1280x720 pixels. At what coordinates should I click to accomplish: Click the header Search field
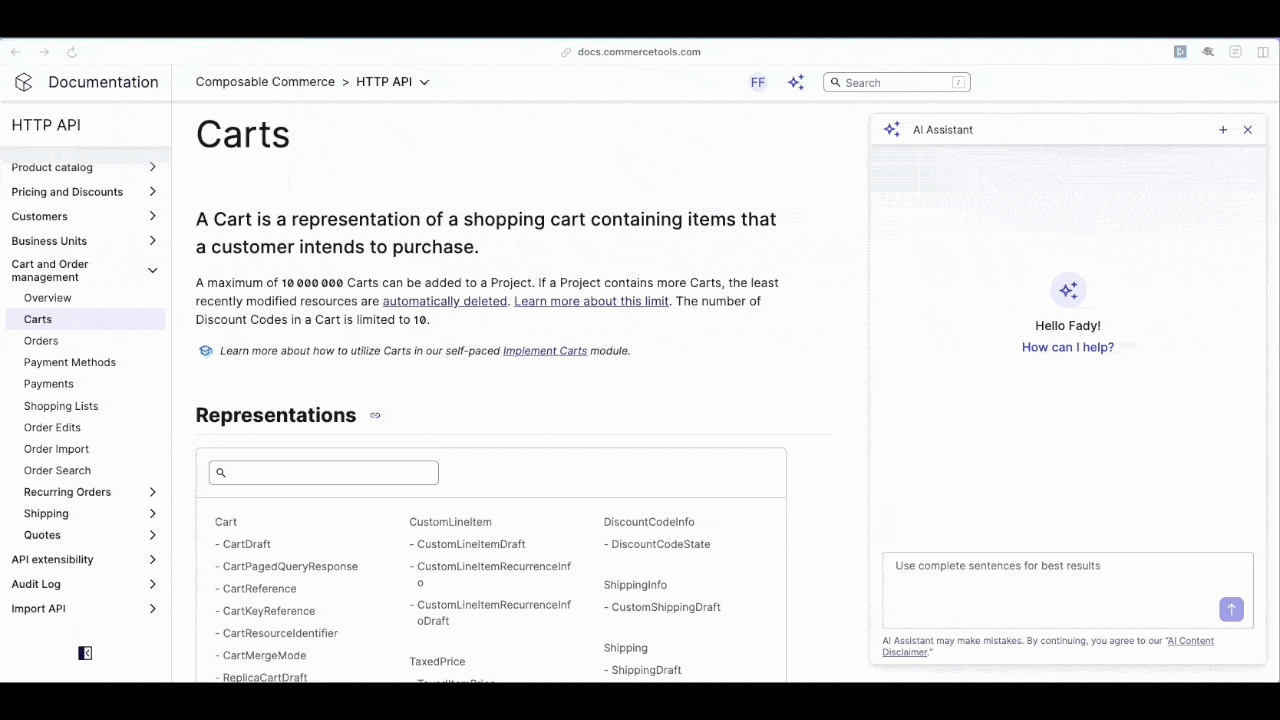(897, 83)
